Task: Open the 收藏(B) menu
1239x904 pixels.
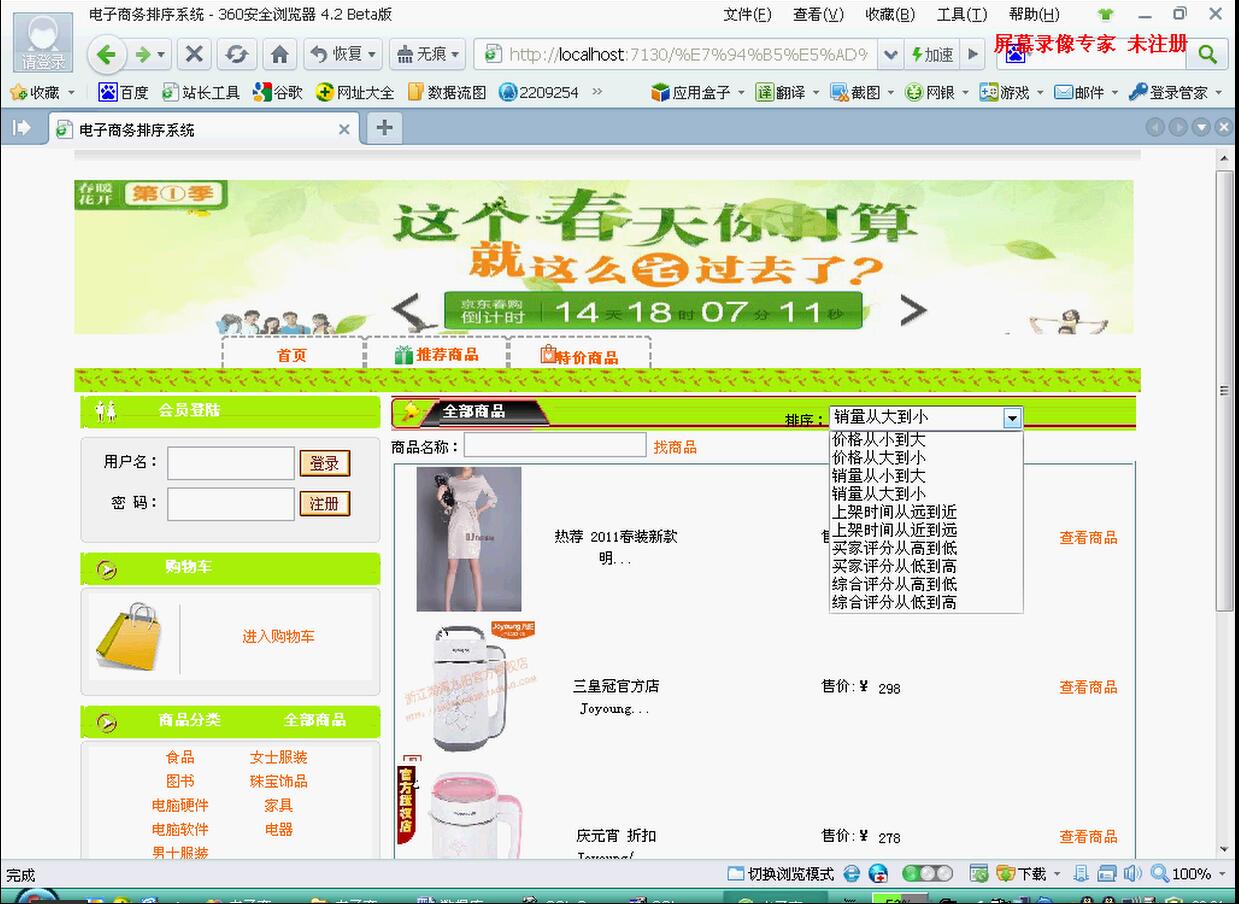Action: pos(890,14)
